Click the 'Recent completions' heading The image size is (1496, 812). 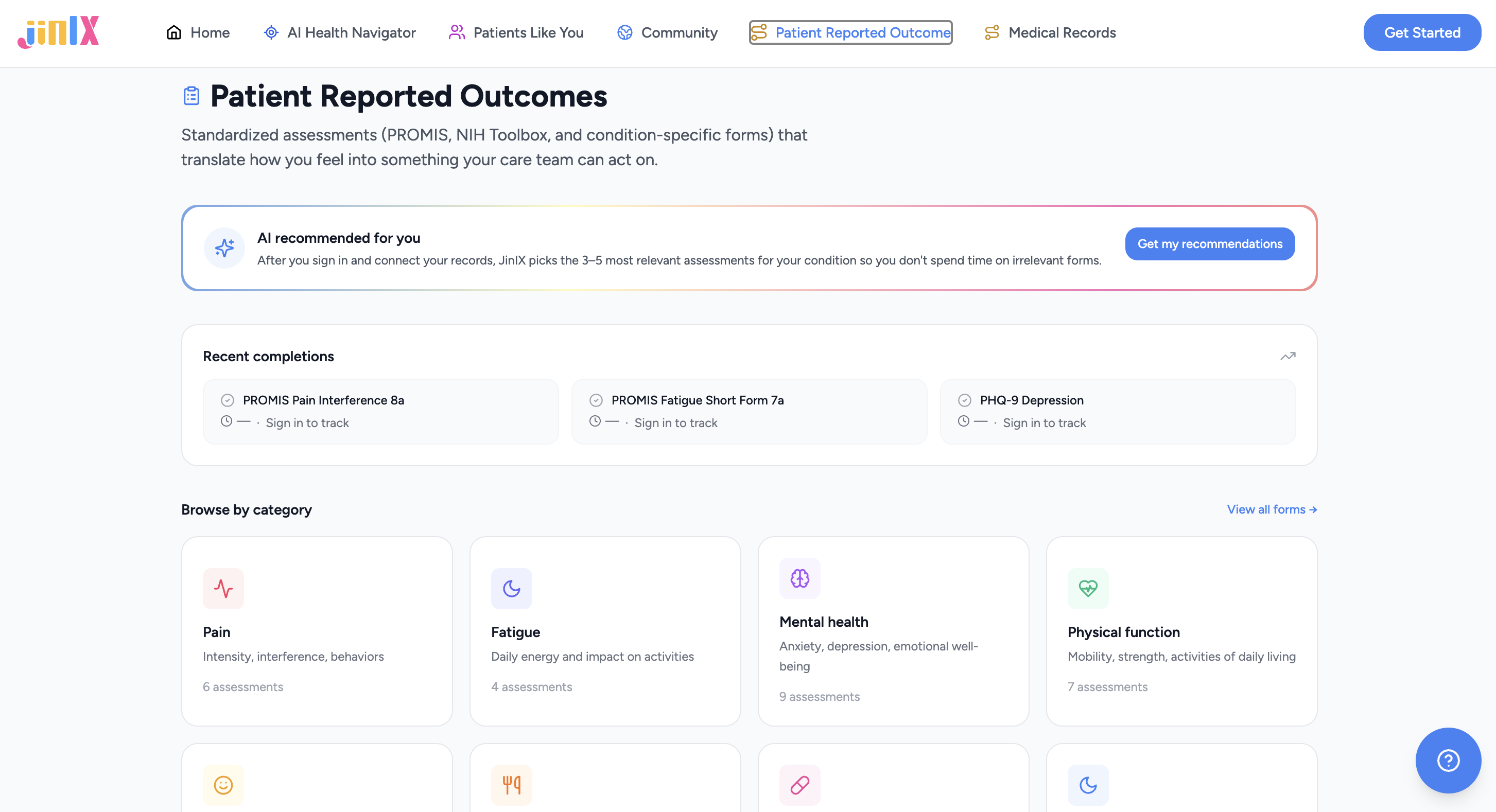(x=268, y=356)
